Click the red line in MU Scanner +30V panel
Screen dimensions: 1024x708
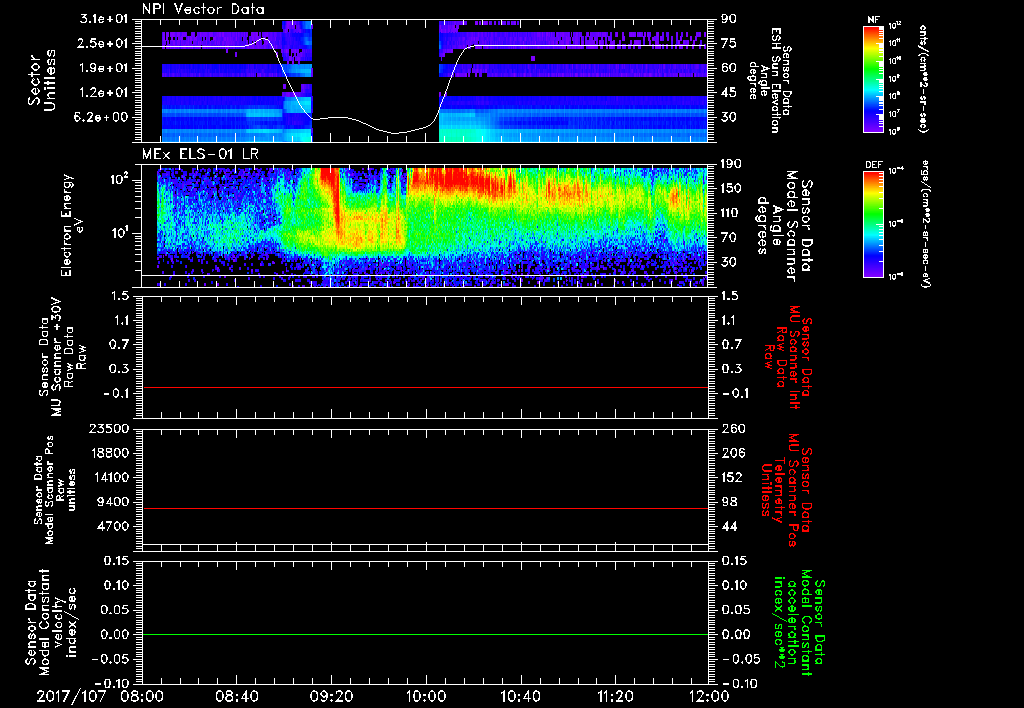click(x=424, y=387)
